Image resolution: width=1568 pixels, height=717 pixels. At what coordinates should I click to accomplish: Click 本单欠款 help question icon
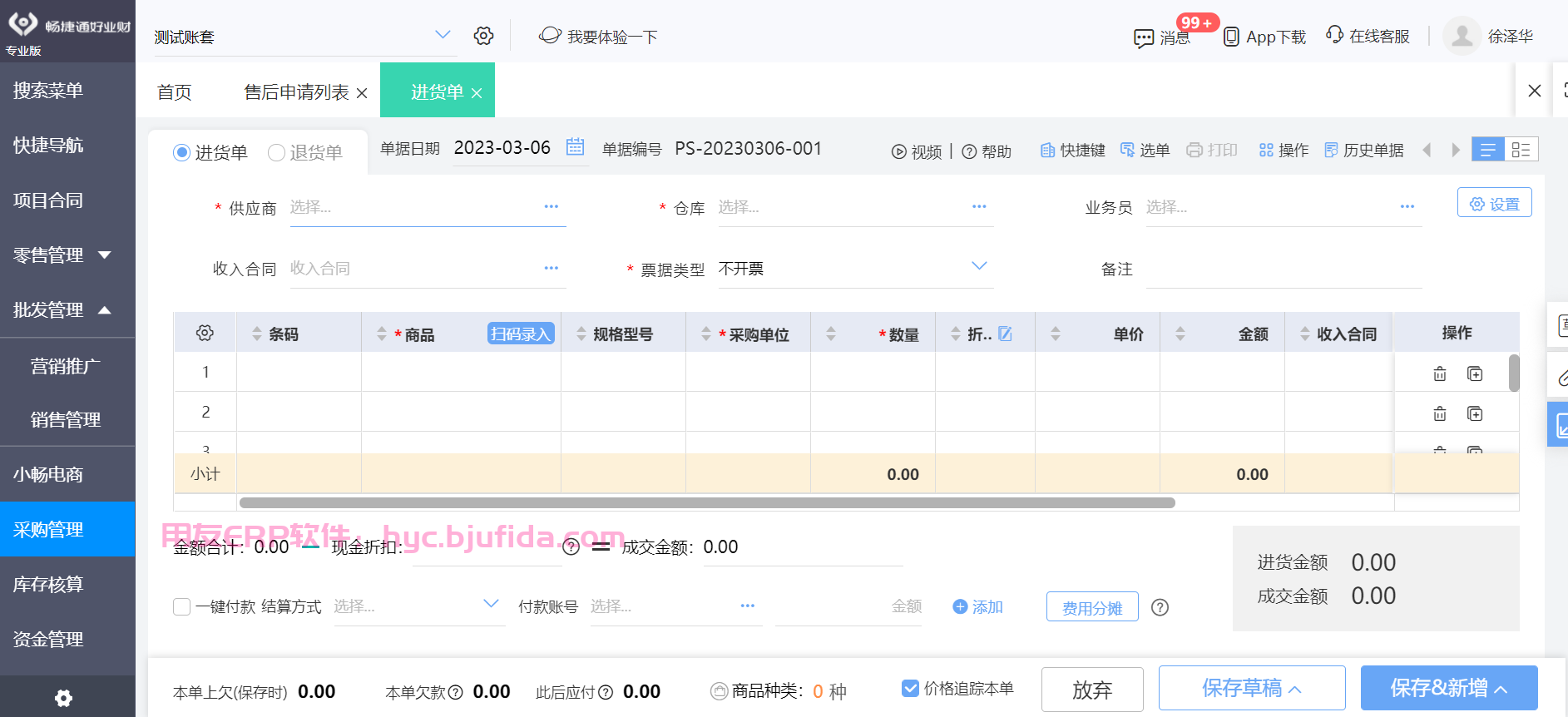click(455, 692)
